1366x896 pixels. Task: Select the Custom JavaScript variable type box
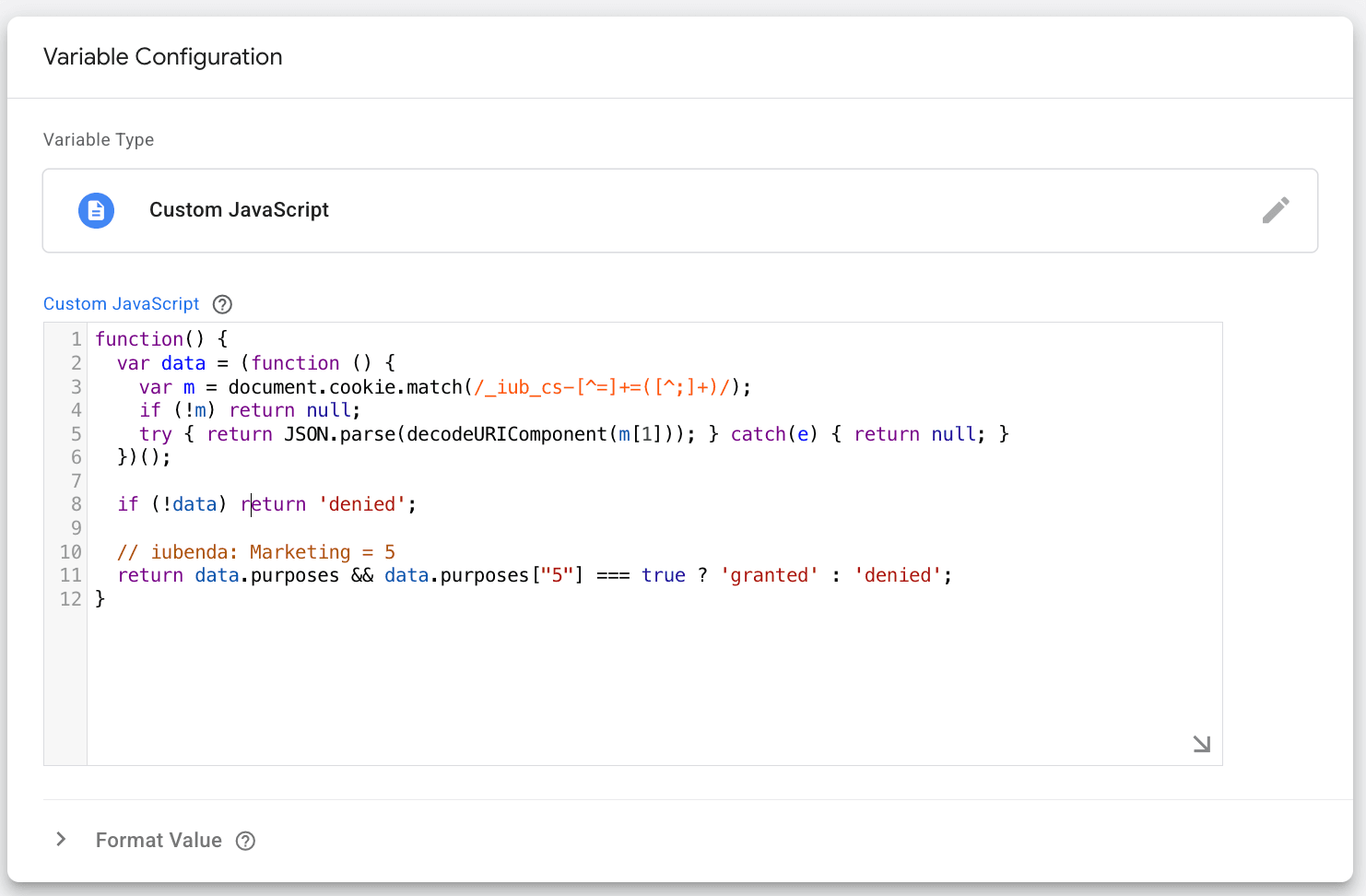(680, 210)
